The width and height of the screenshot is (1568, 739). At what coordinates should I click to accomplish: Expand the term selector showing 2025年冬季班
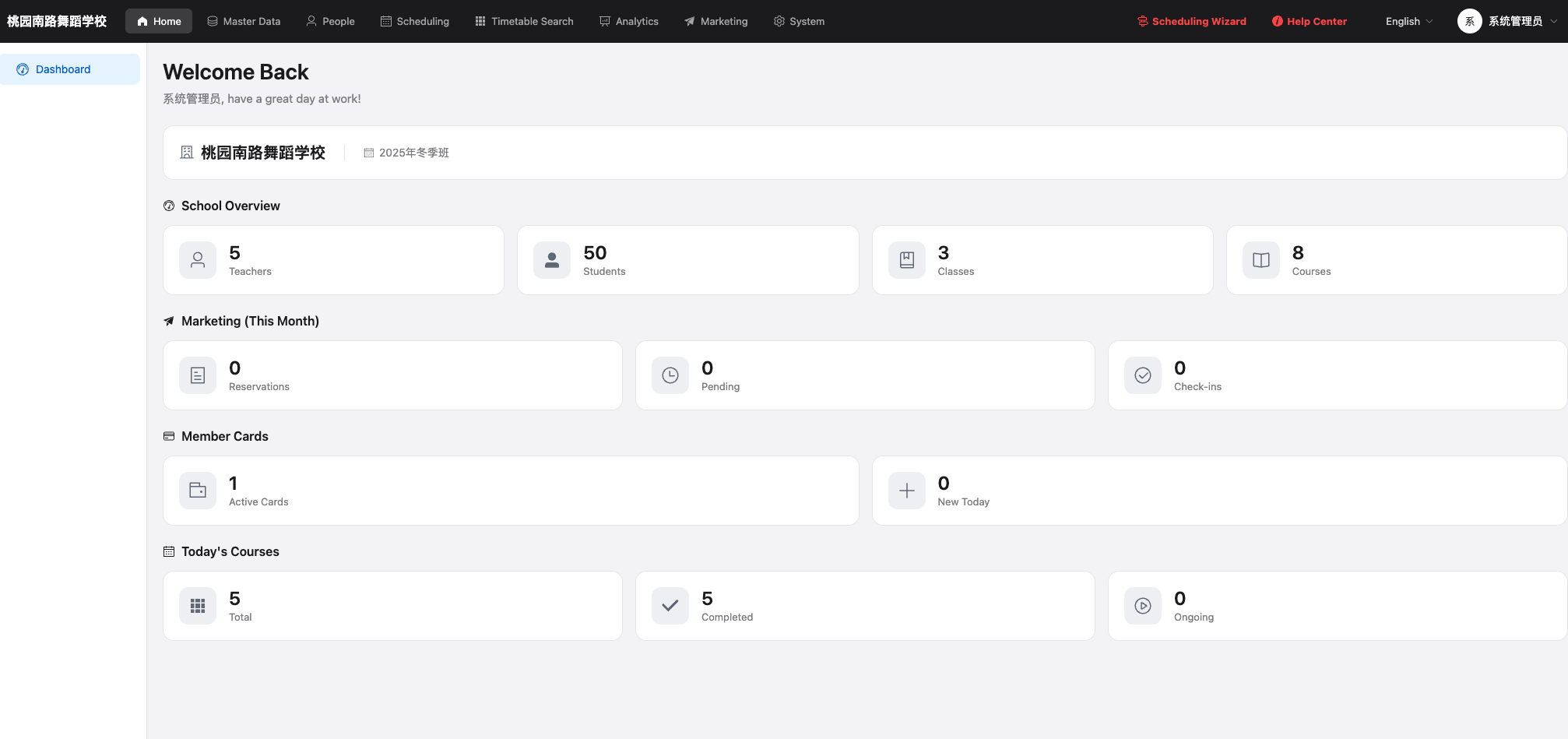click(x=406, y=153)
